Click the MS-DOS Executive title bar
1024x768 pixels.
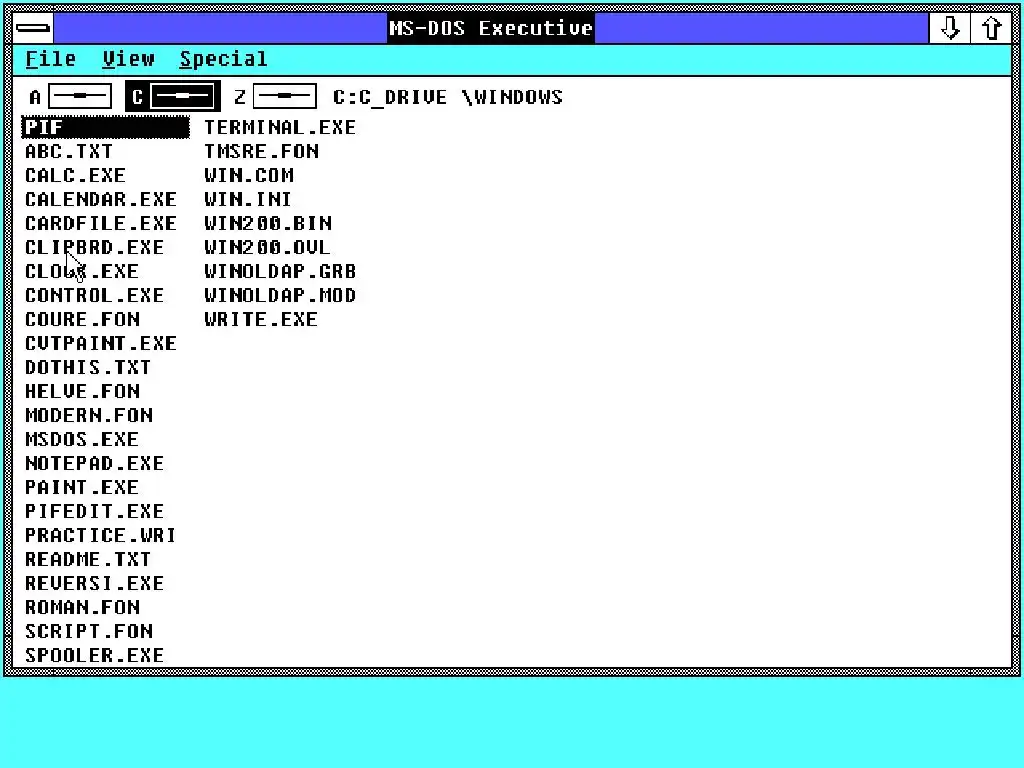[x=490, y=28]
